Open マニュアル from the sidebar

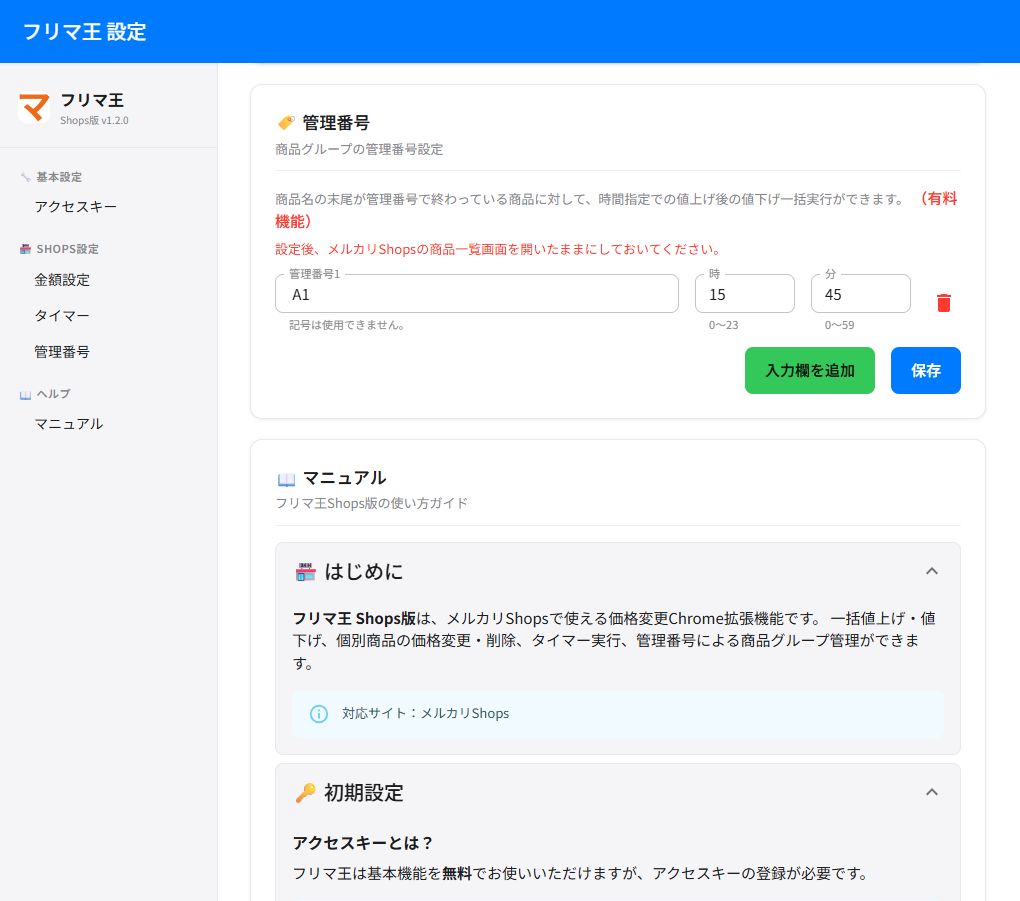[x=69, y=424]
